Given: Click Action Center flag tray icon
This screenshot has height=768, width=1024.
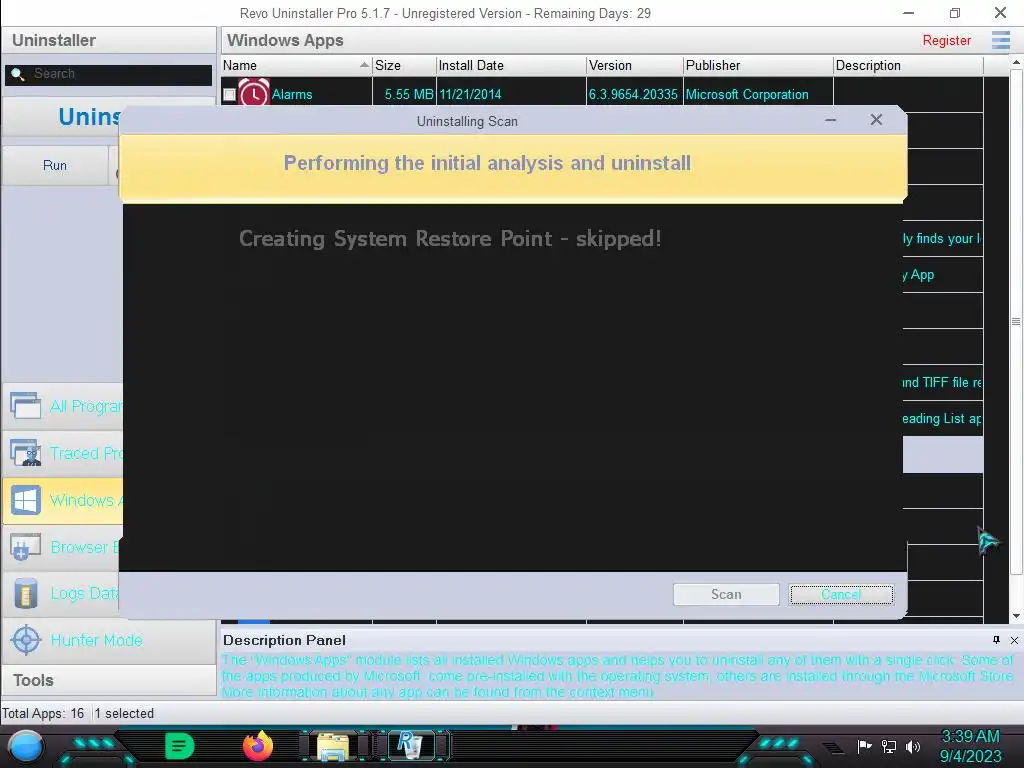Looking at the screenshot, I should (x=865, y=746).
